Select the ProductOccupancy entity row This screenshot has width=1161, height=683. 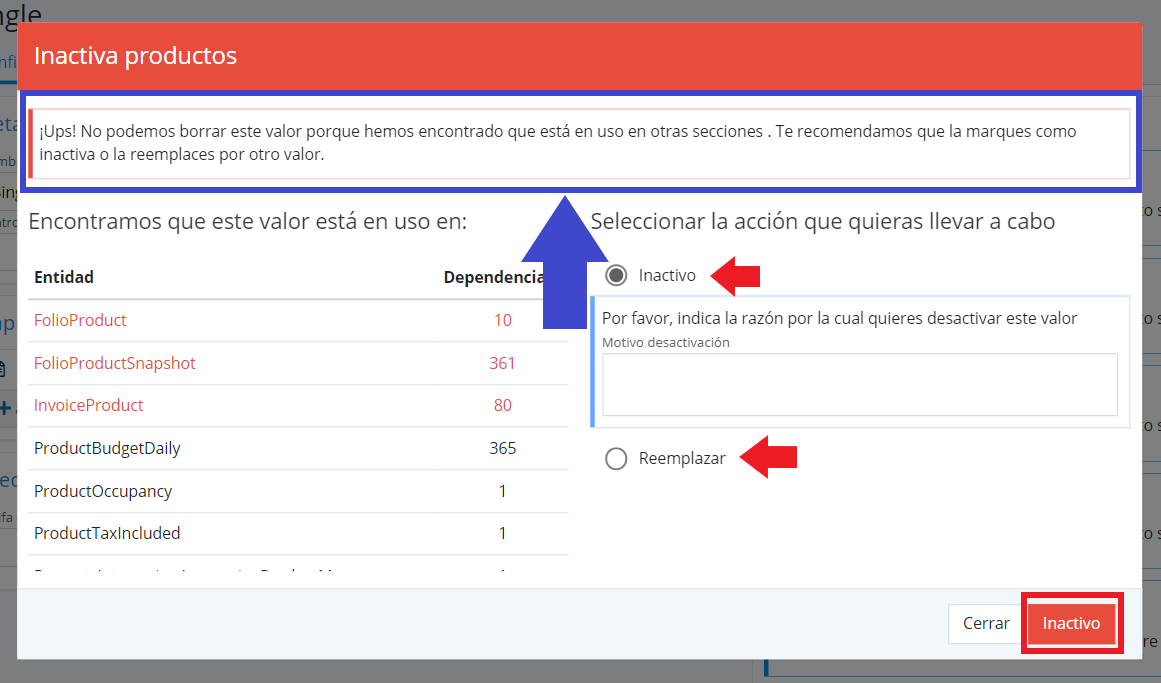point(100,490)
